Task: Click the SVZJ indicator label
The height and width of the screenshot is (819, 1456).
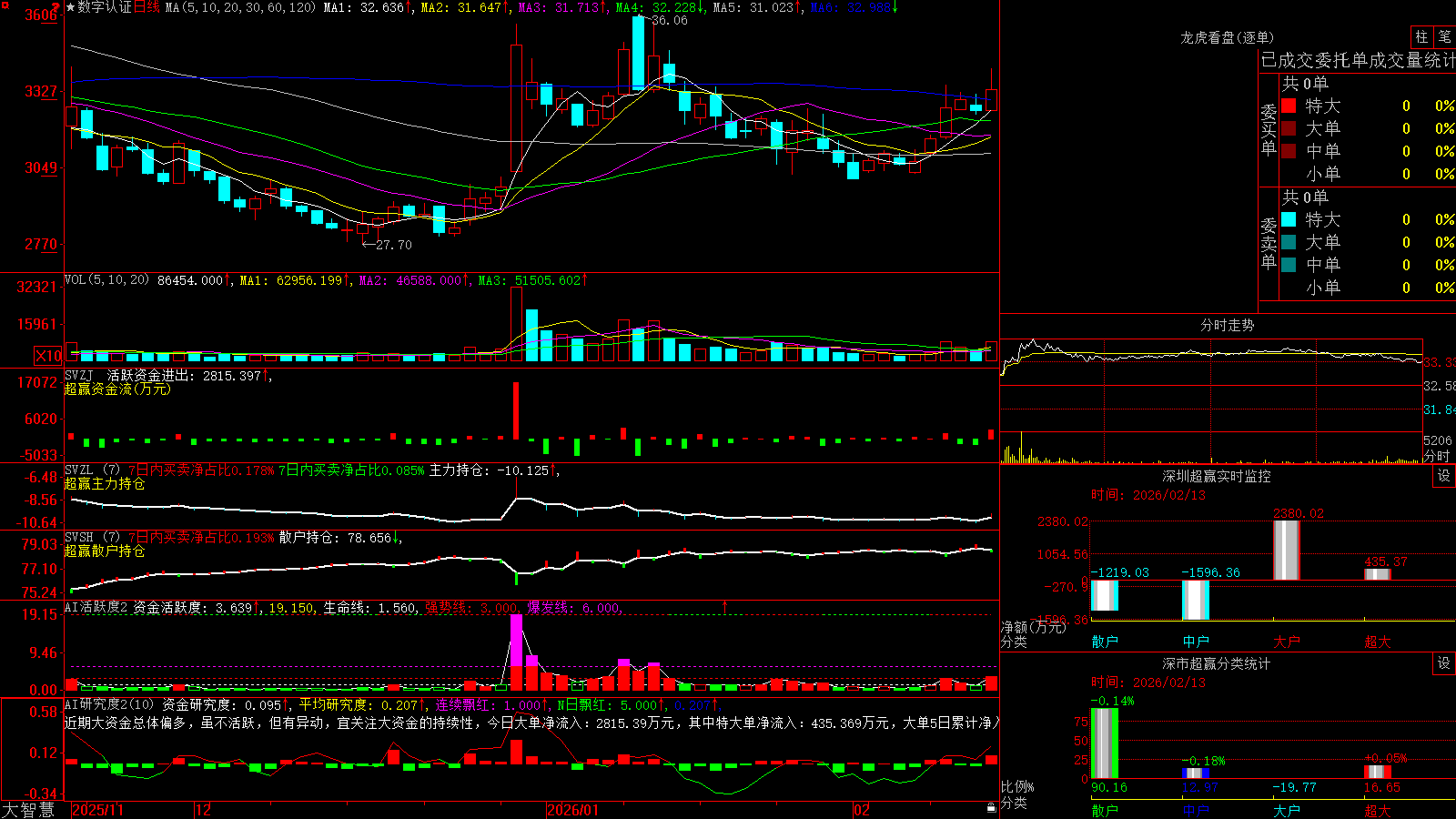Action: click(79, 375)
